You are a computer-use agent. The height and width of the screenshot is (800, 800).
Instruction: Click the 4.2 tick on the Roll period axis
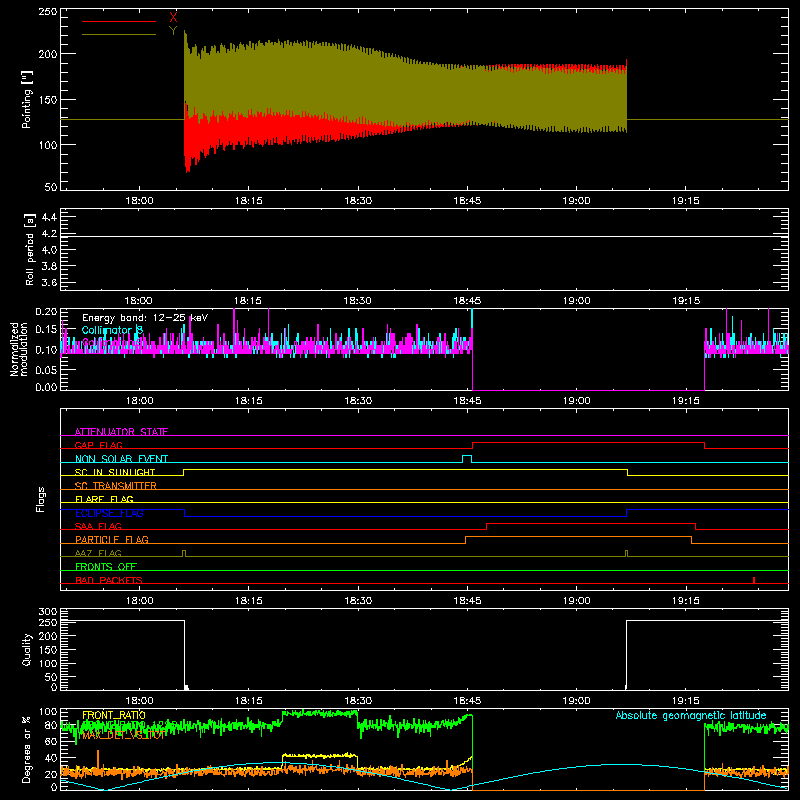pyautogui.click(x=49, y=234)
